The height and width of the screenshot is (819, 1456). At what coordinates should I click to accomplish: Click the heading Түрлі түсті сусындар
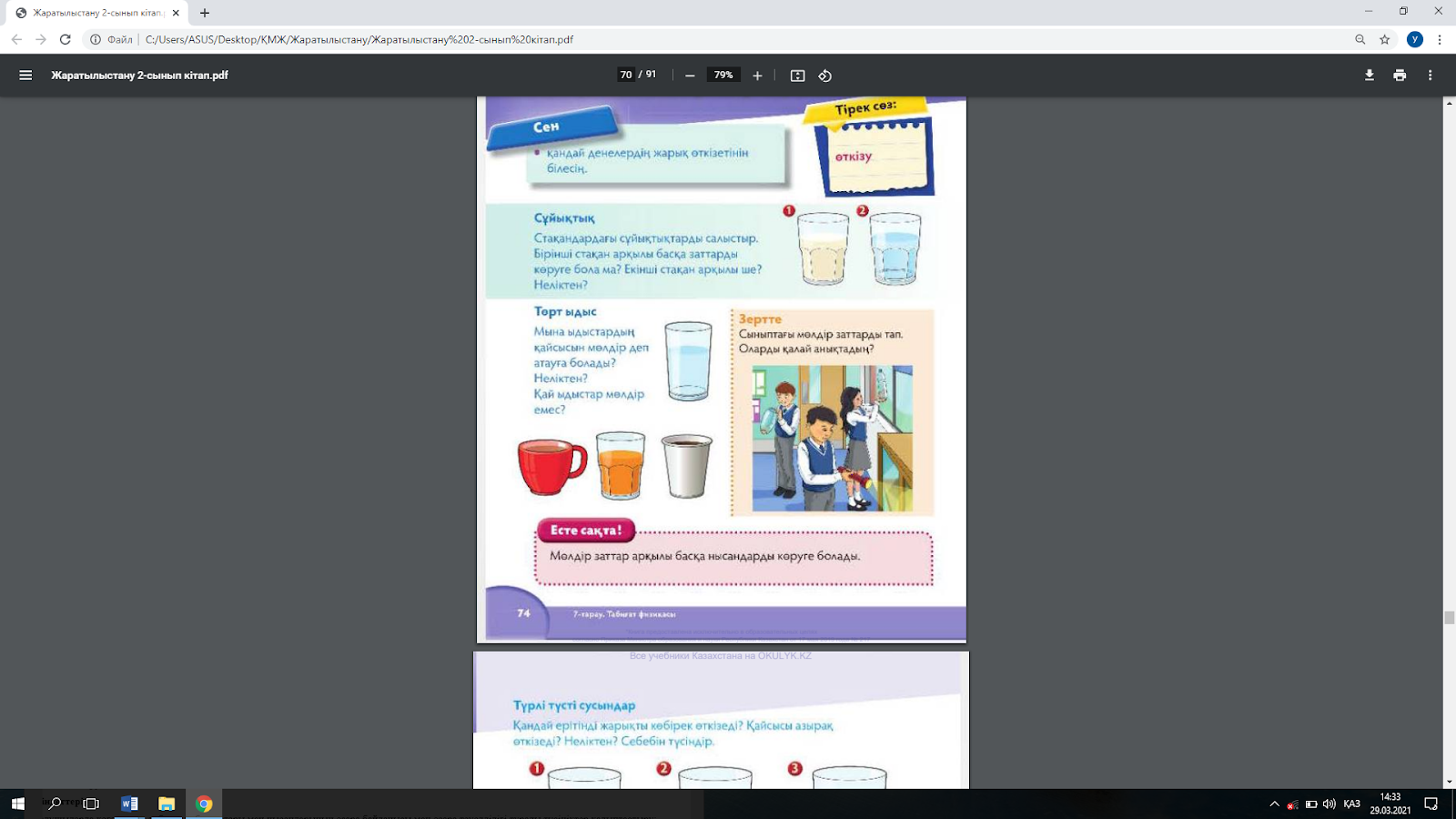pos(574,705)
